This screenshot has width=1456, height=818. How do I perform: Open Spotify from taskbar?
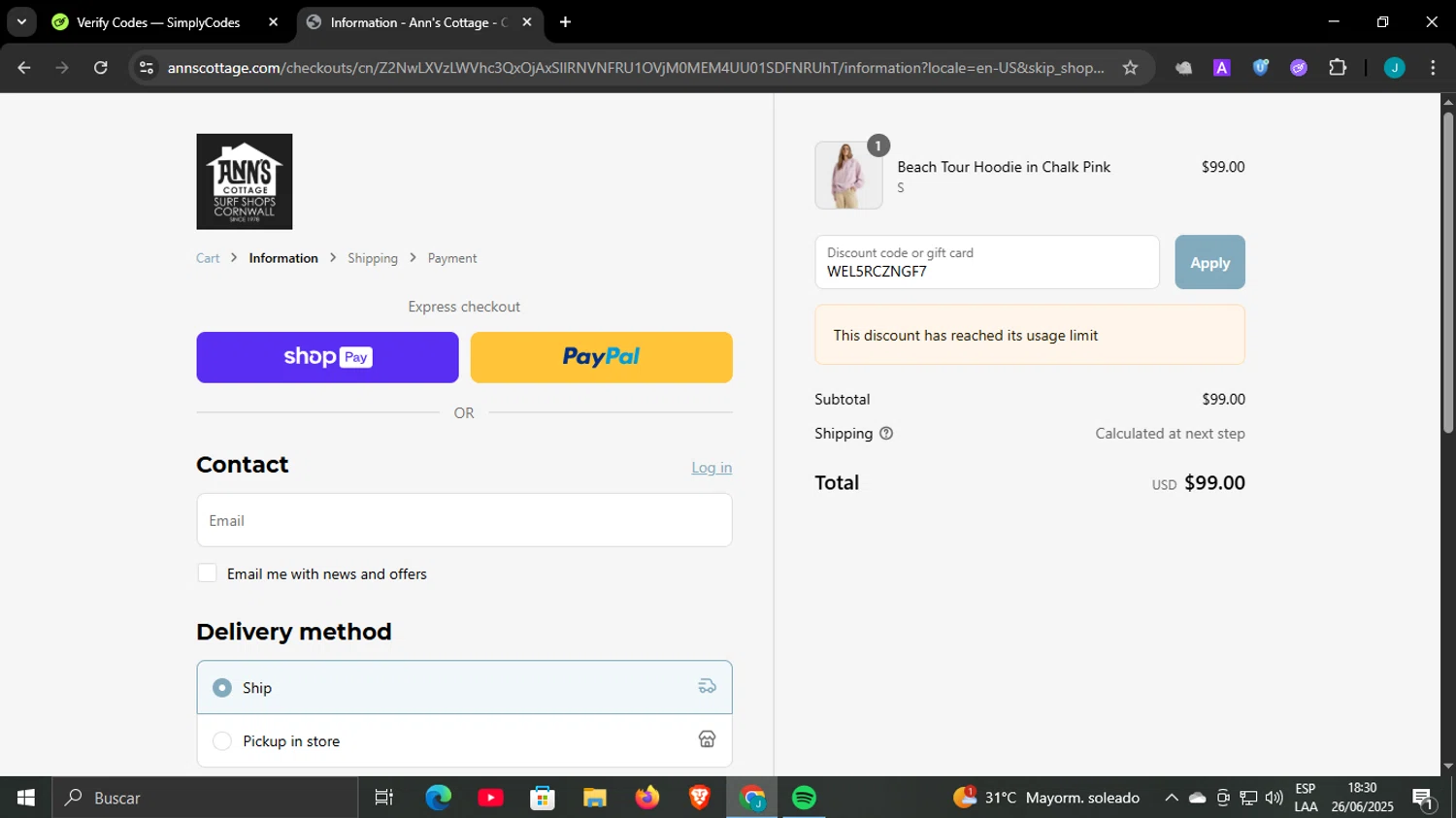(804, 798)
